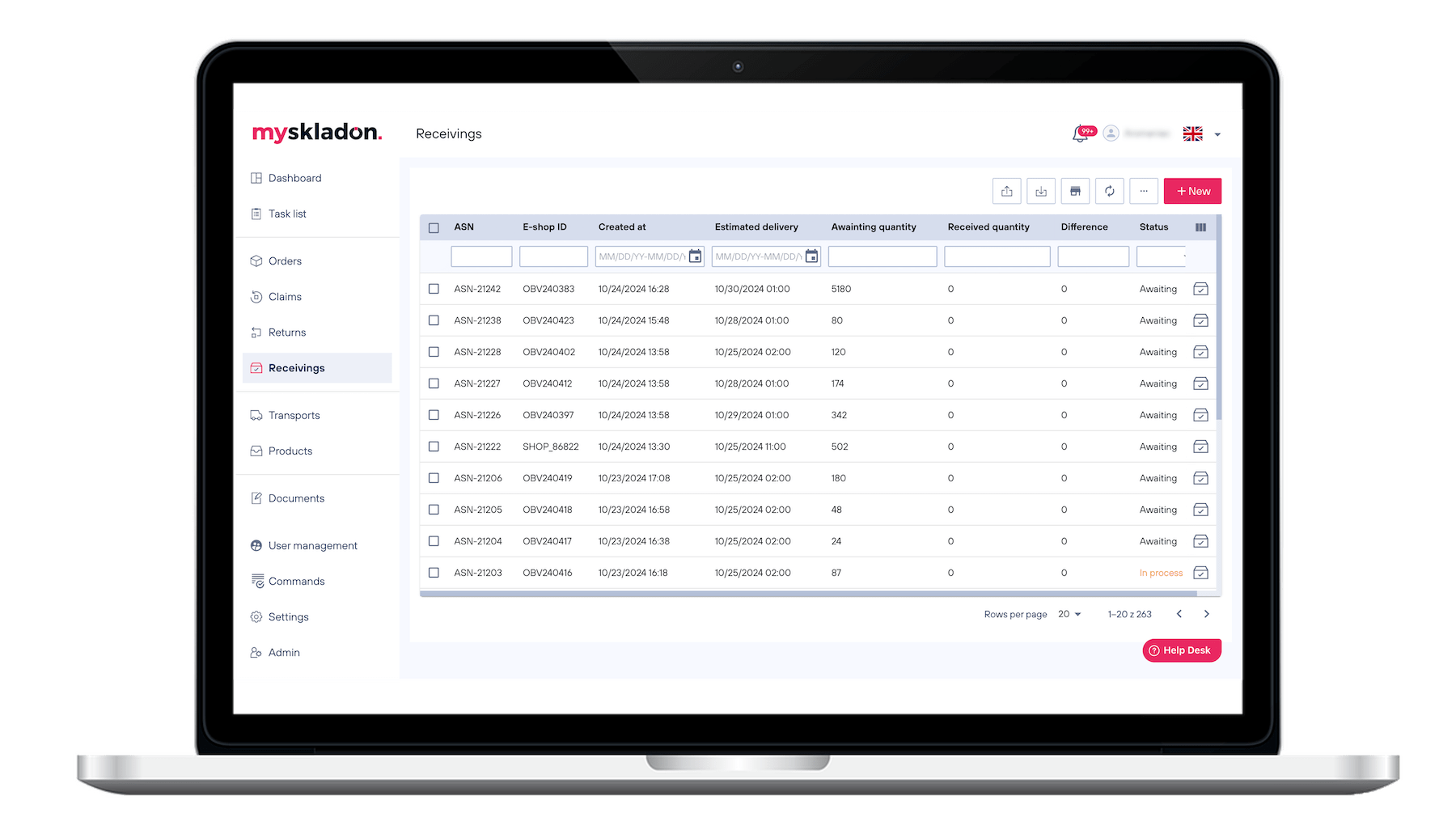Viewport: 1456px width, 830px height.
Task: Click the vertical table scrollbar
Action: tap(1218, 317)
